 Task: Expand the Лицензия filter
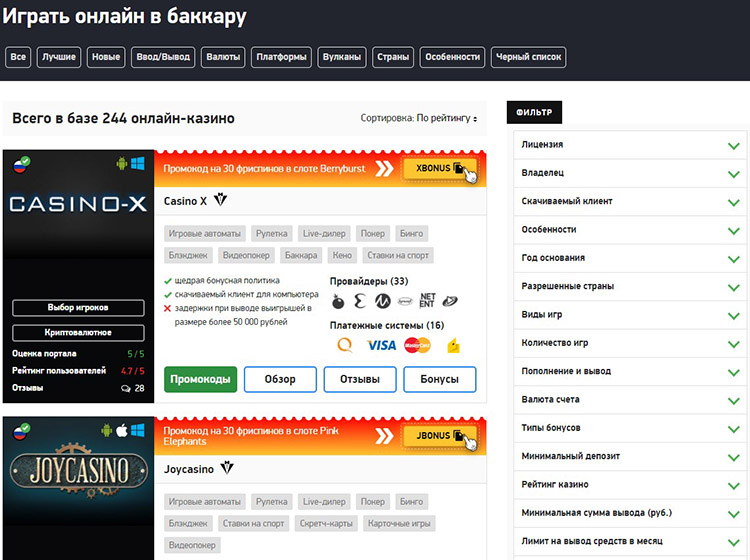click(x=630, y=145)
